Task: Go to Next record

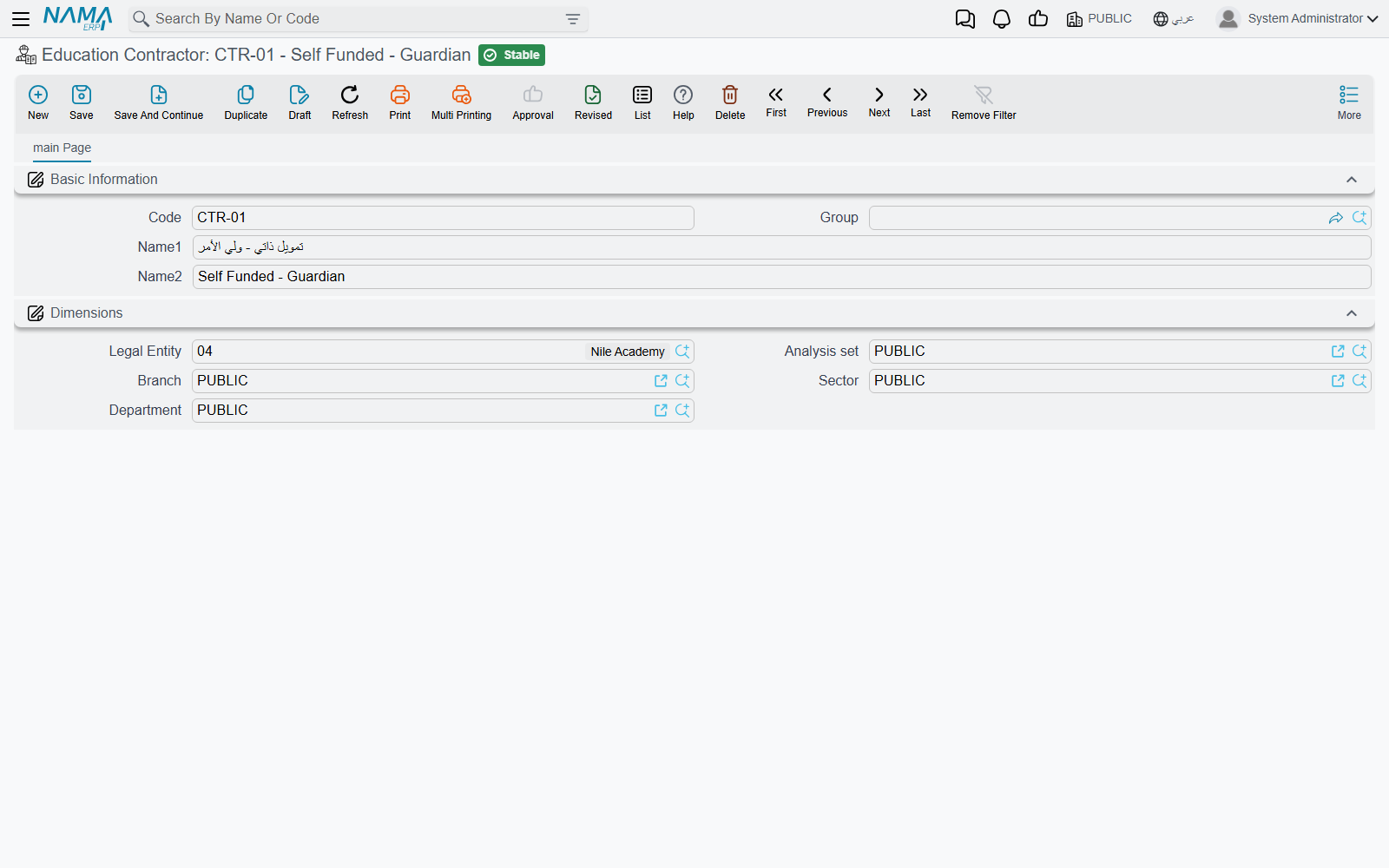Action: [x=879, y=102]
